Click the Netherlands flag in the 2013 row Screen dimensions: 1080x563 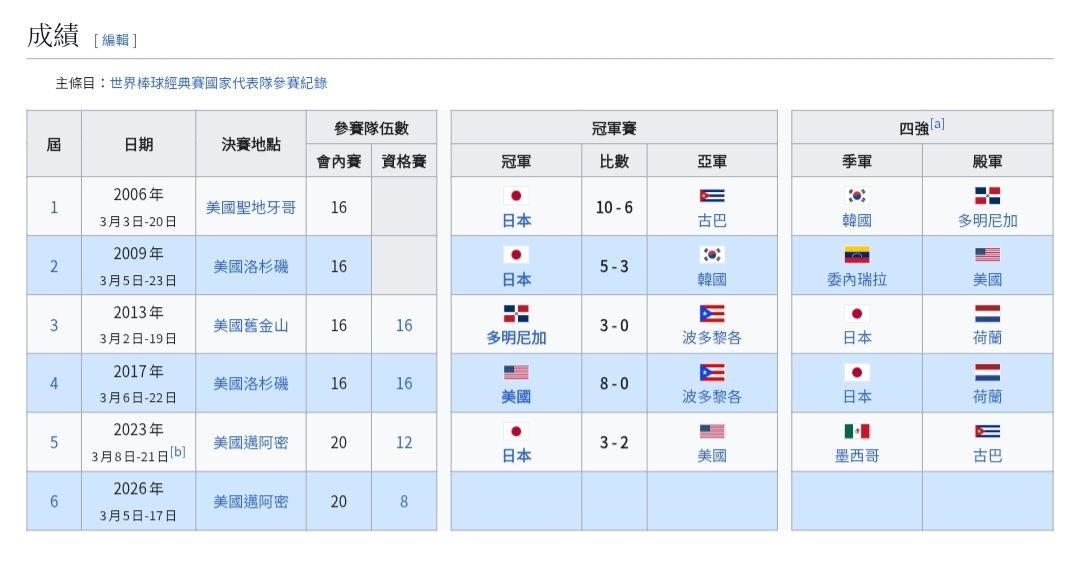coord(987,313)
